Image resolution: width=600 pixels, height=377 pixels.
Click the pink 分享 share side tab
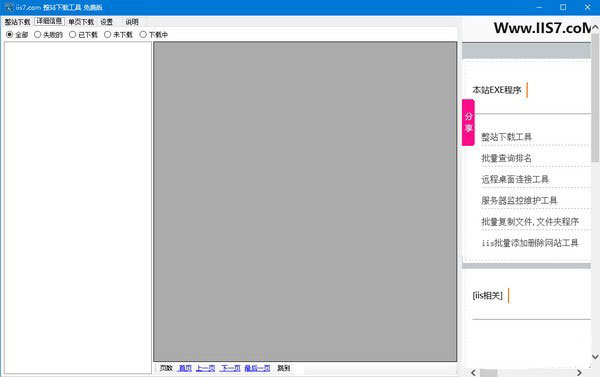point(468,122)
